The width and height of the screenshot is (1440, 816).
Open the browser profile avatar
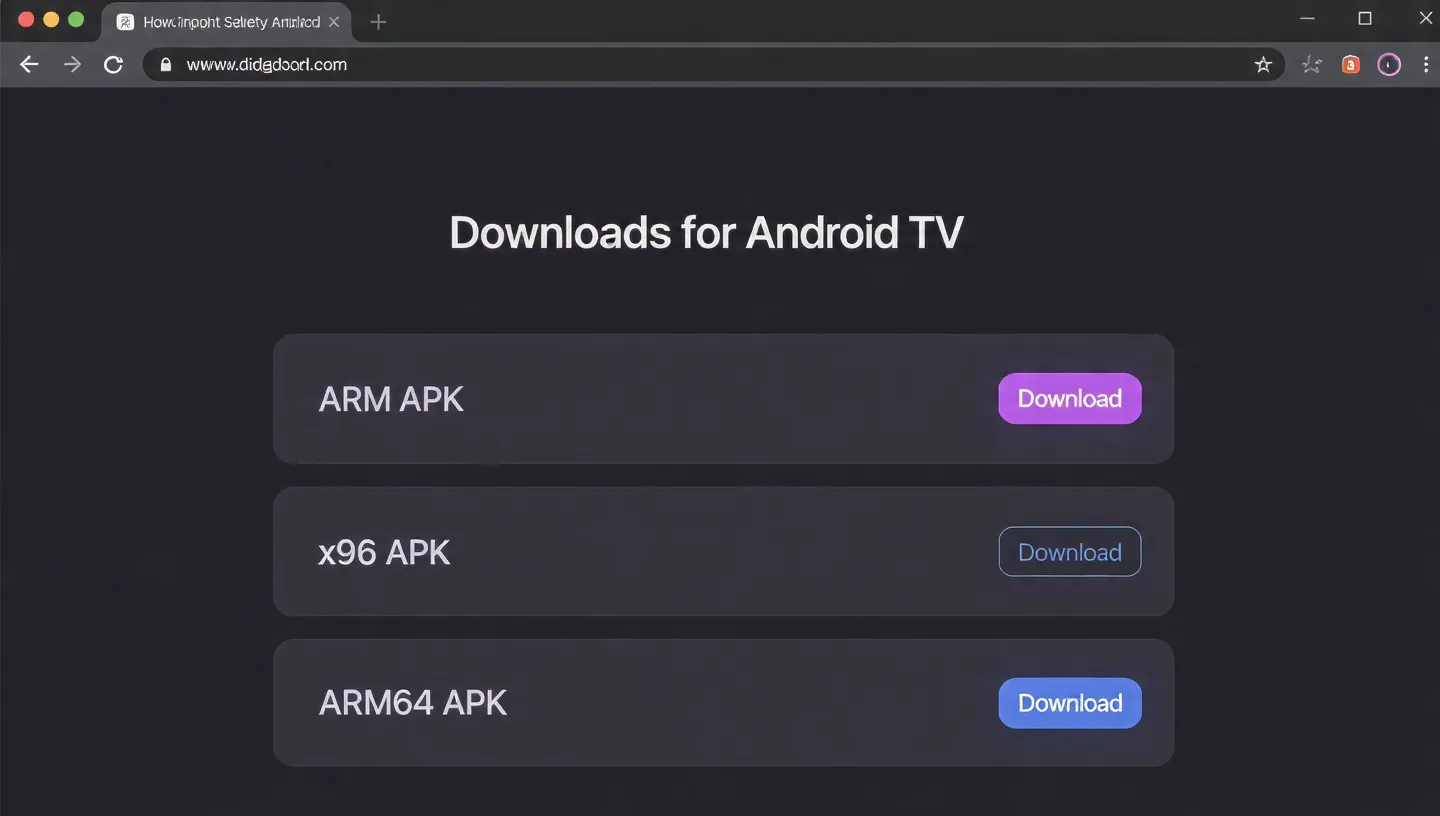[1388, 64]
